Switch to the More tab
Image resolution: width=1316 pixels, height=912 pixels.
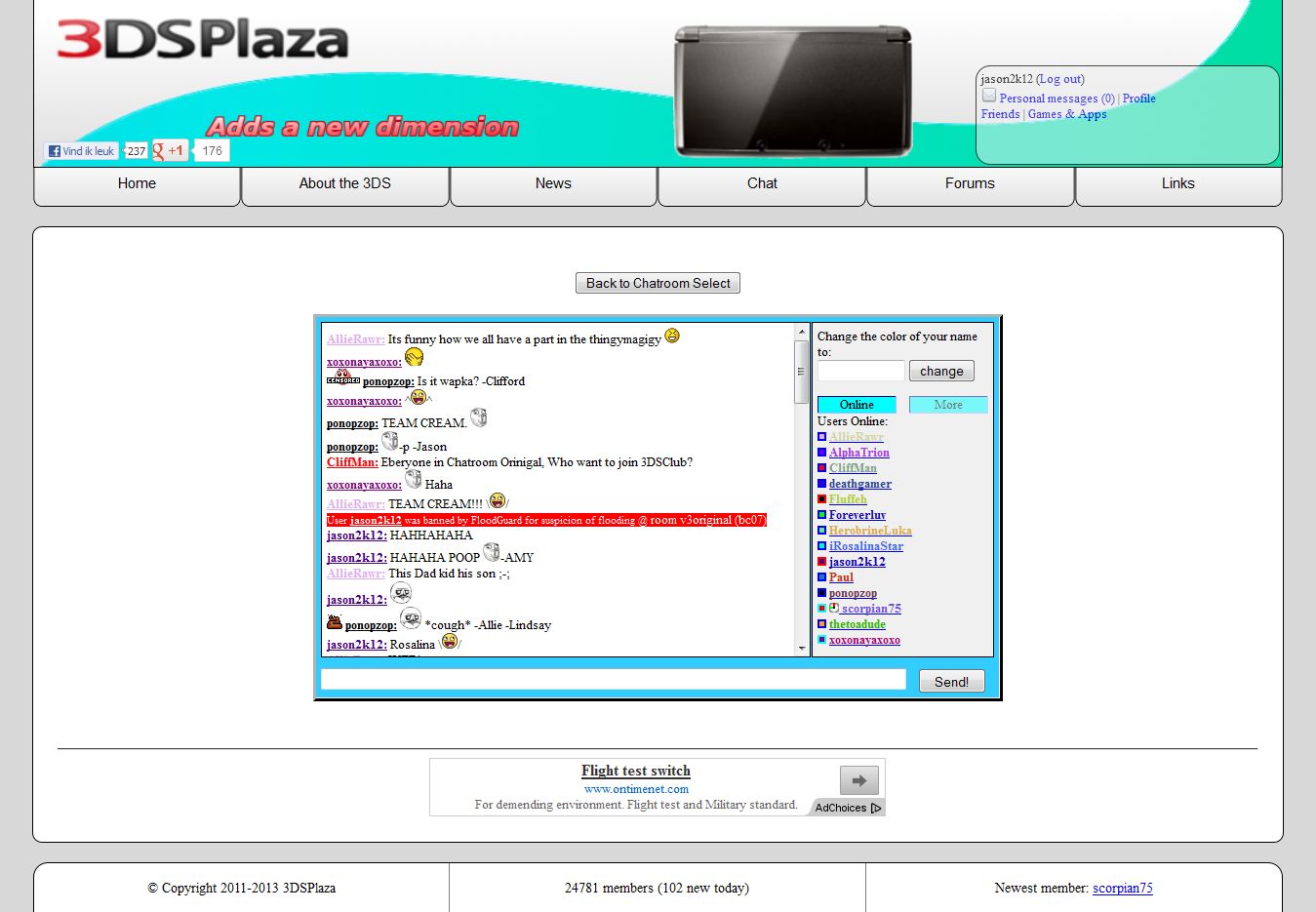pyautogui.click(x=948, y=405)
